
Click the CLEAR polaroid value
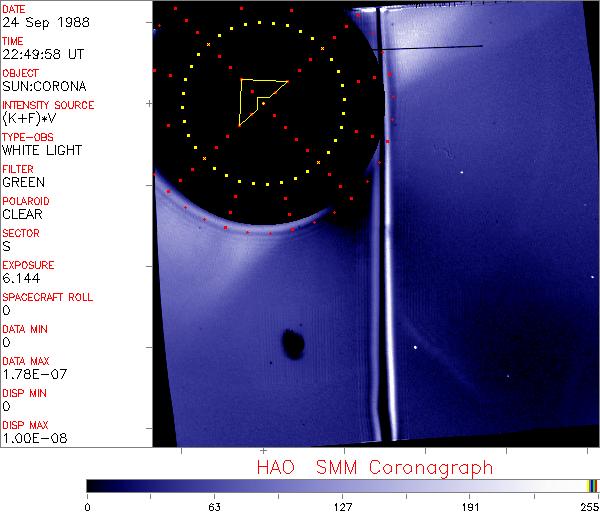pyautogui.click(x=22, y=214)
